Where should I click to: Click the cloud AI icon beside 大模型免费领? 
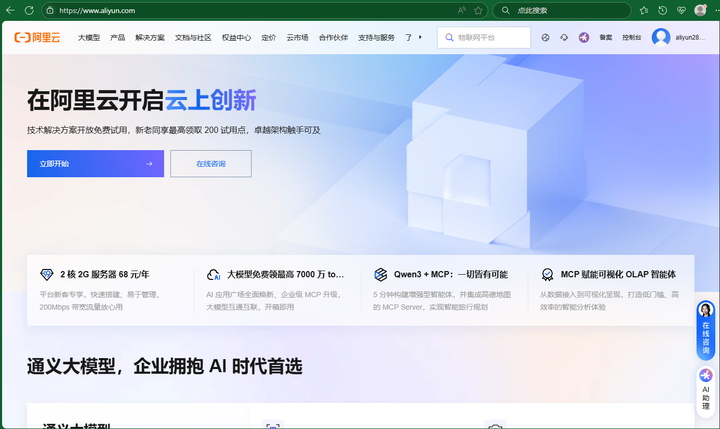click(x=214, y=274)
